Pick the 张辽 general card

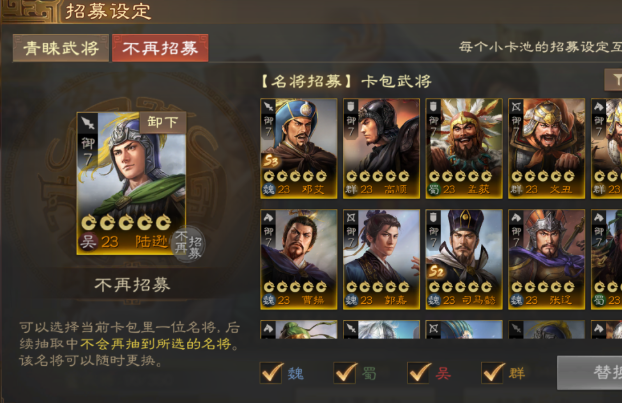point(546,259)
